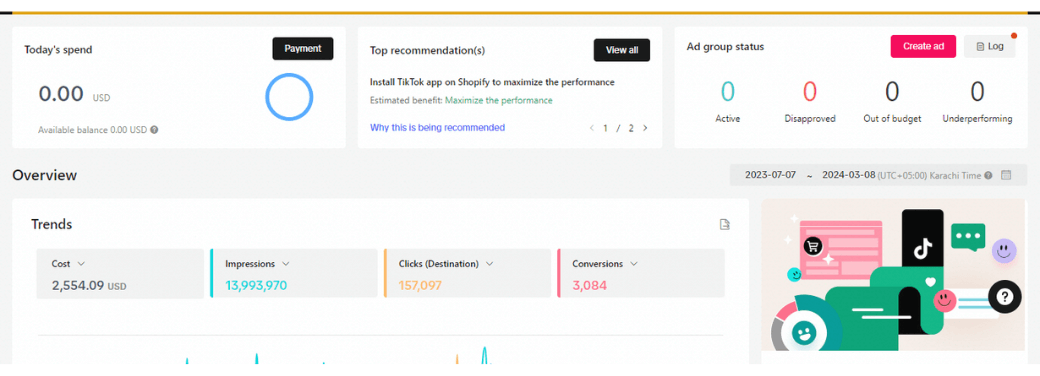Click the Out of budget count

click(892, 92)
